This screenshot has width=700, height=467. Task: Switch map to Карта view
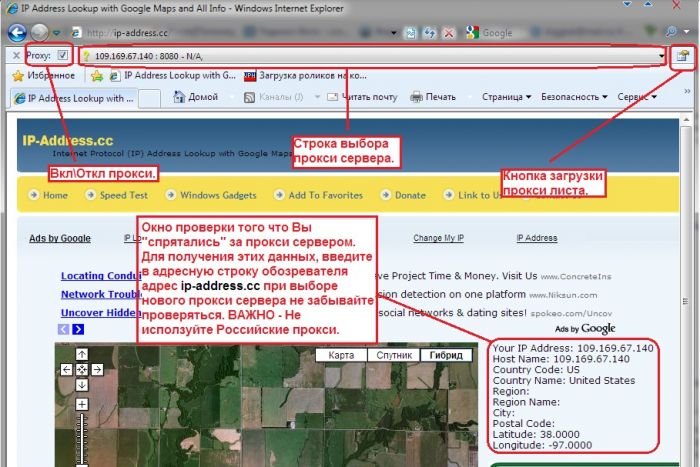click(x=341, y=355)
